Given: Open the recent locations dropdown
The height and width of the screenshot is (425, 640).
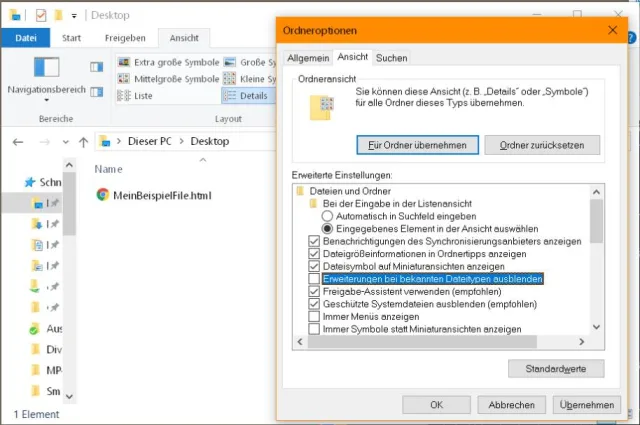Looking at the screenshot, I should tap(66, 142).
